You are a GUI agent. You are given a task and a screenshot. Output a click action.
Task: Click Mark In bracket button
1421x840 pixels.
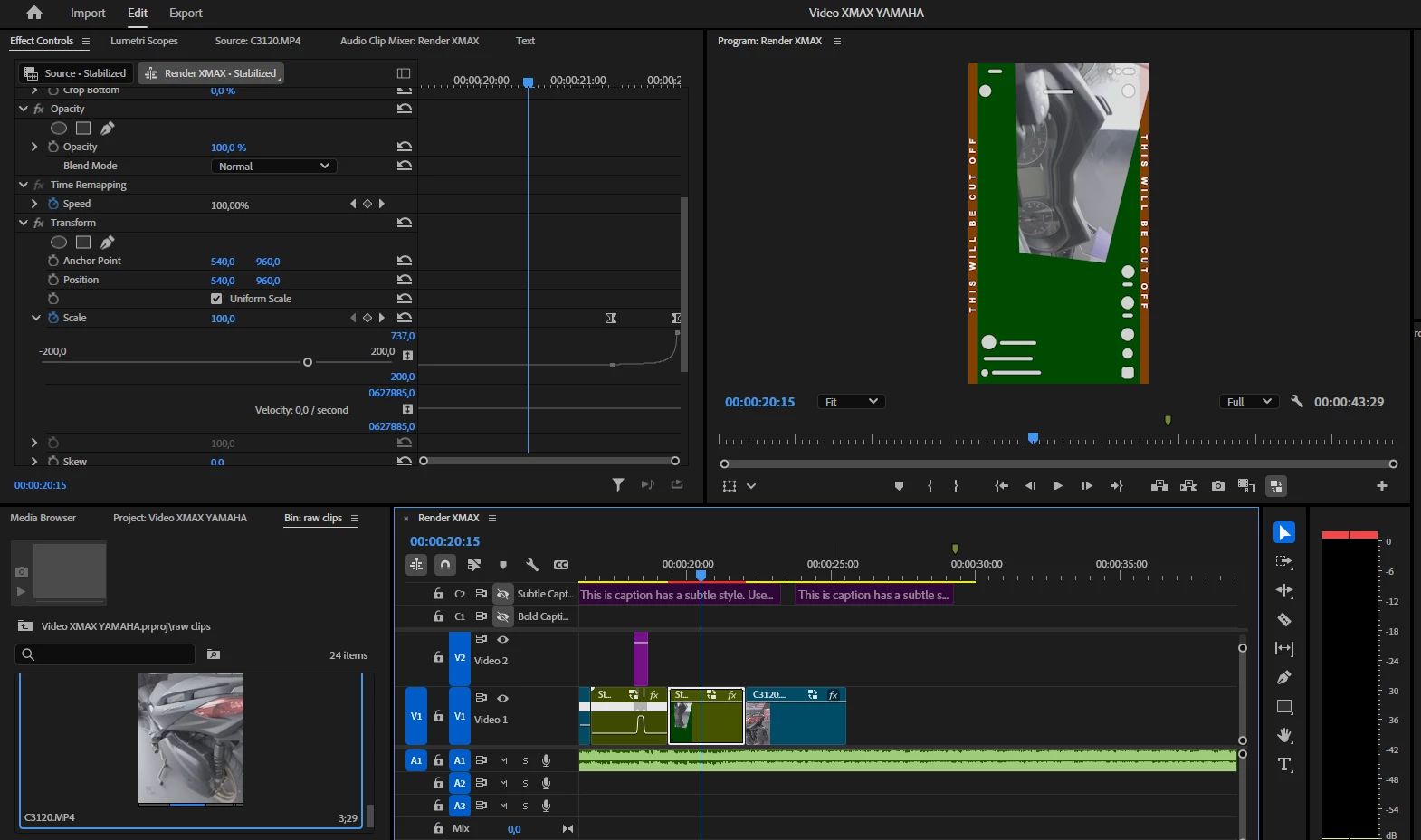point(930,486)
